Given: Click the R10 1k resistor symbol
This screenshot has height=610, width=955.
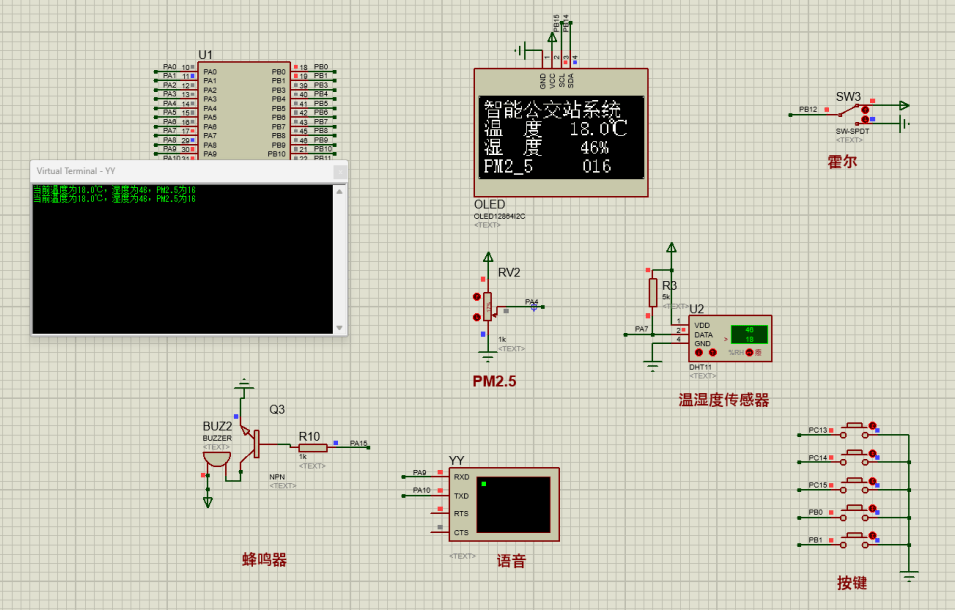Looking at the screenshot, I should click(314, 447).
